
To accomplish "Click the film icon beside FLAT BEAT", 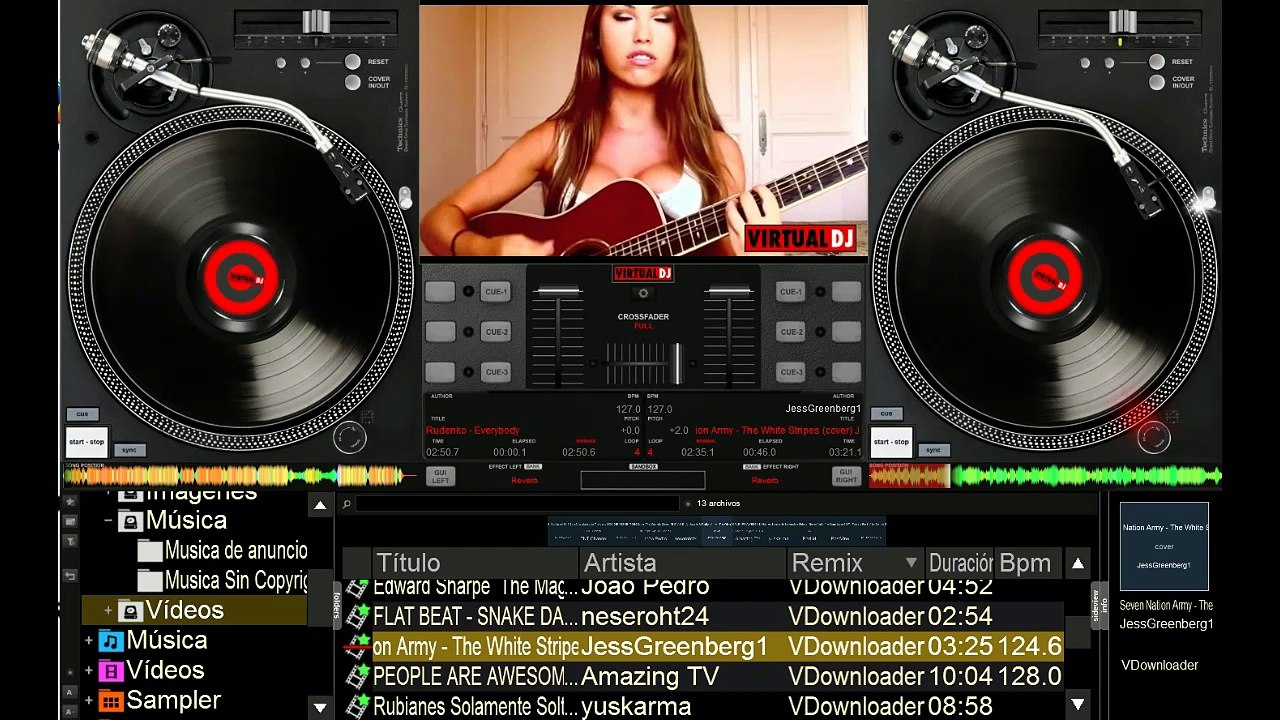I will pyautogui.click(x=357, y=616).
